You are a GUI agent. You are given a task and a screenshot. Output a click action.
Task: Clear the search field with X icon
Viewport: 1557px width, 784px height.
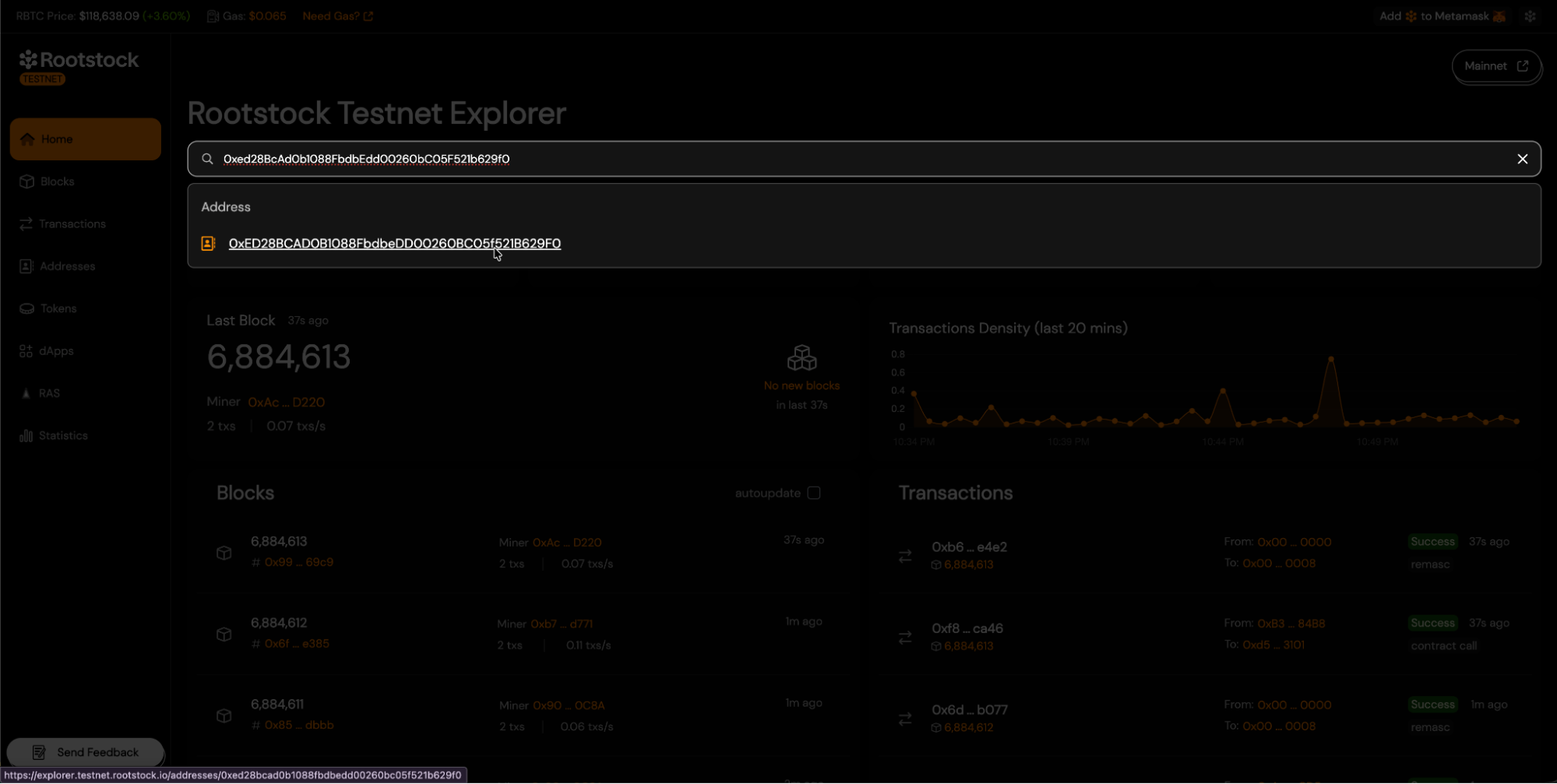[1522, 159]
